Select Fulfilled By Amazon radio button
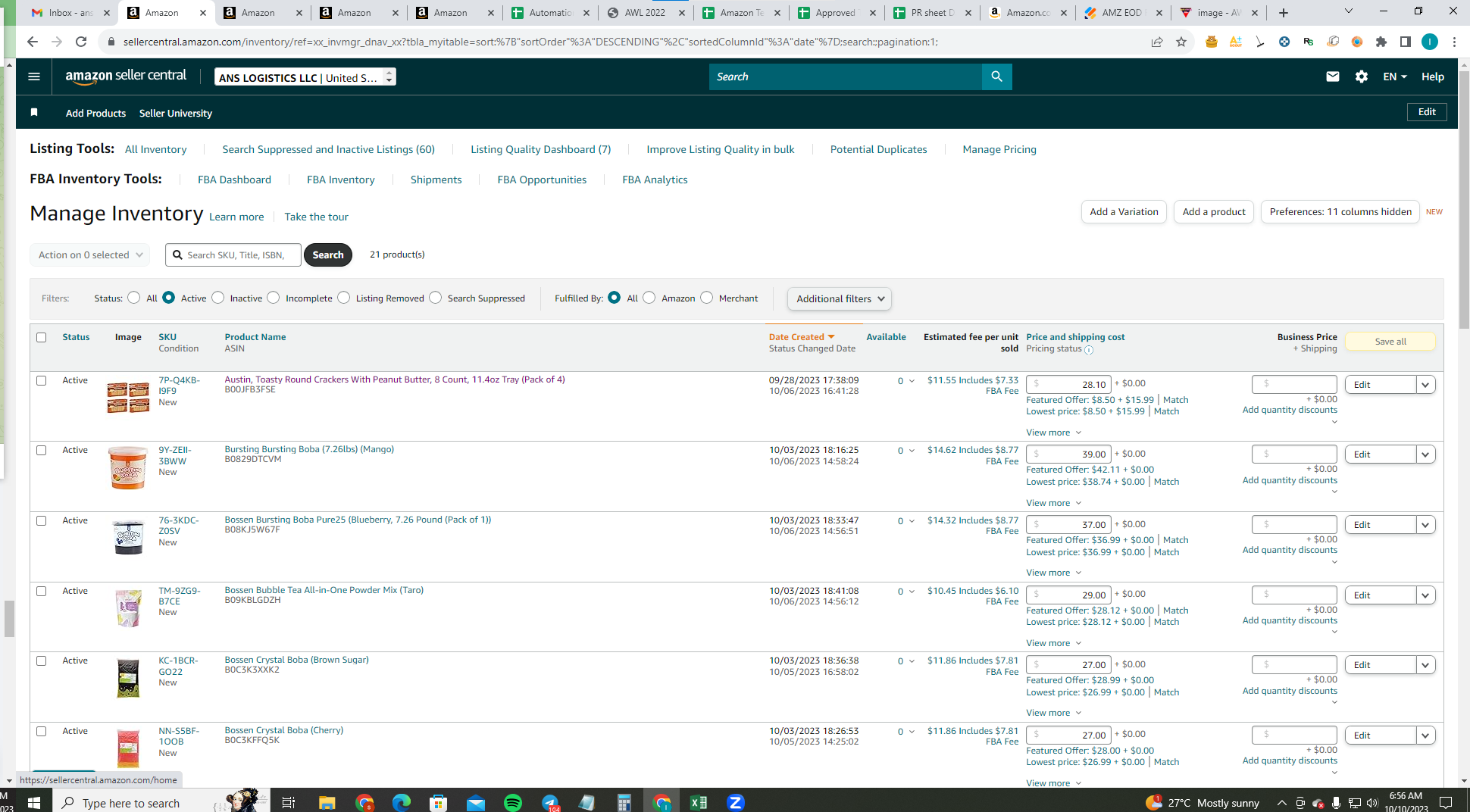This screenshot has width=1470, height=812. coord(649,298)
